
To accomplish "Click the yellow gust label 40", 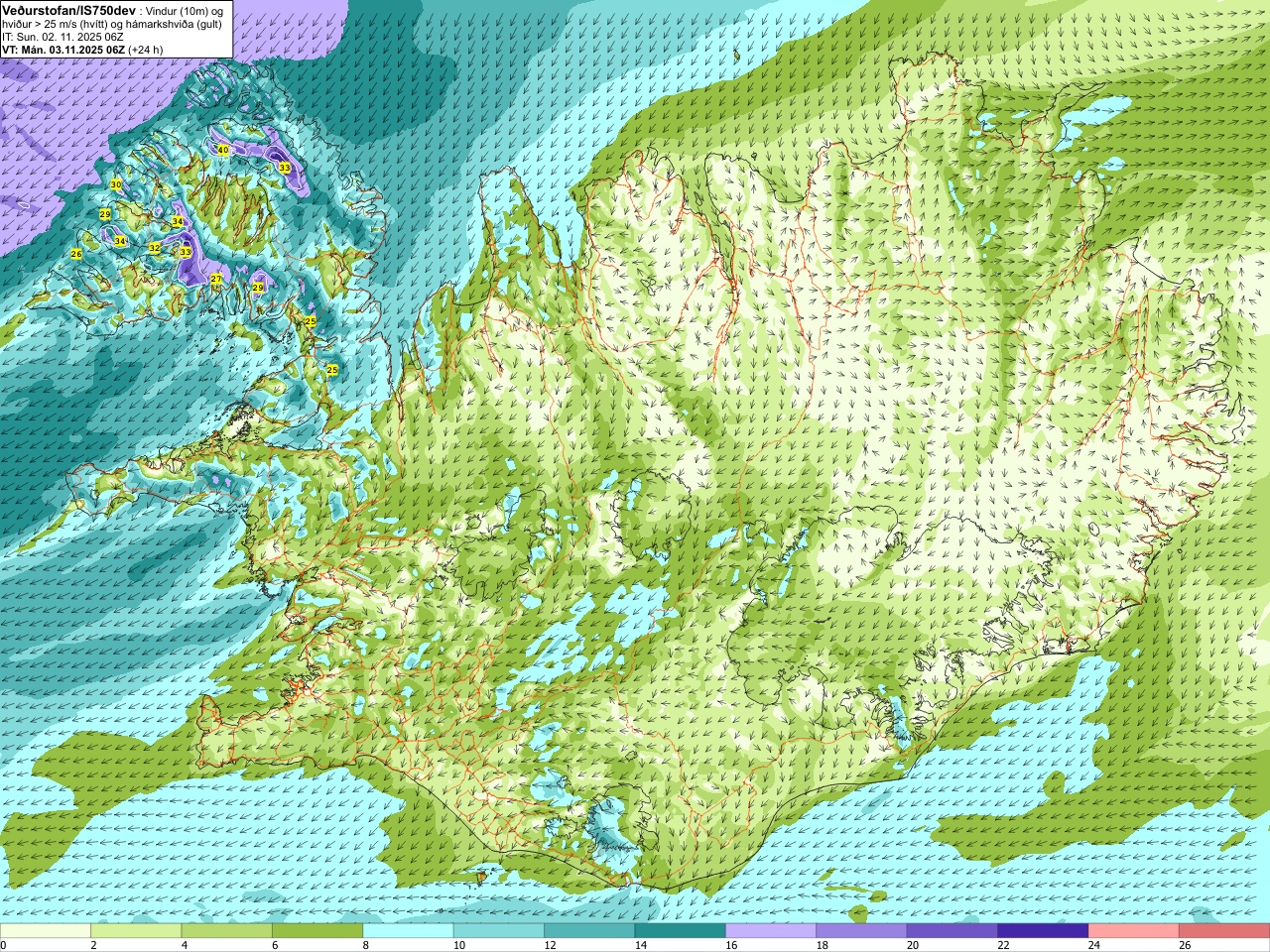I will click(x=223, y=150).
